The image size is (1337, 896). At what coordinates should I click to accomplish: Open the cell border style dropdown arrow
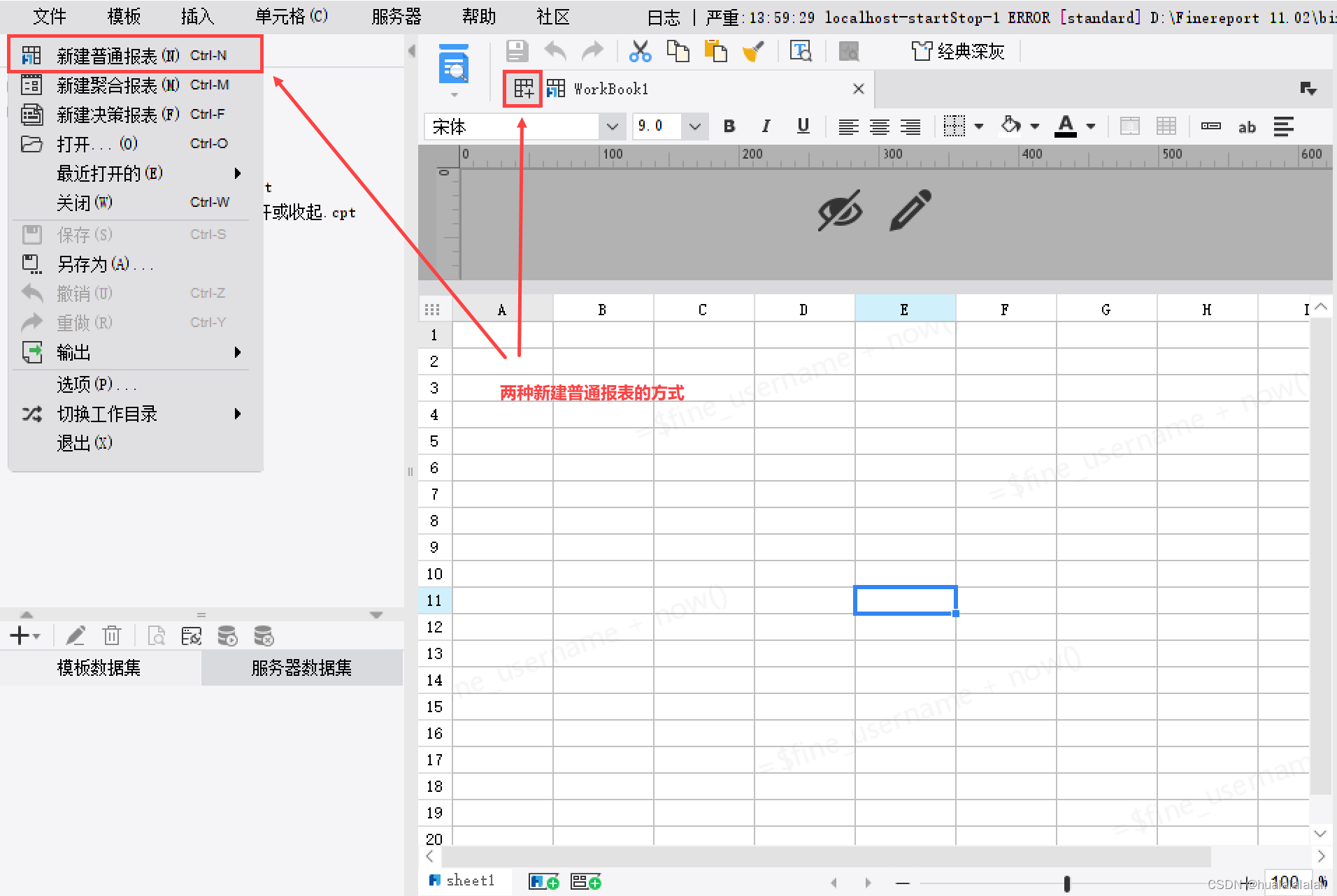(x=979, y=127)
